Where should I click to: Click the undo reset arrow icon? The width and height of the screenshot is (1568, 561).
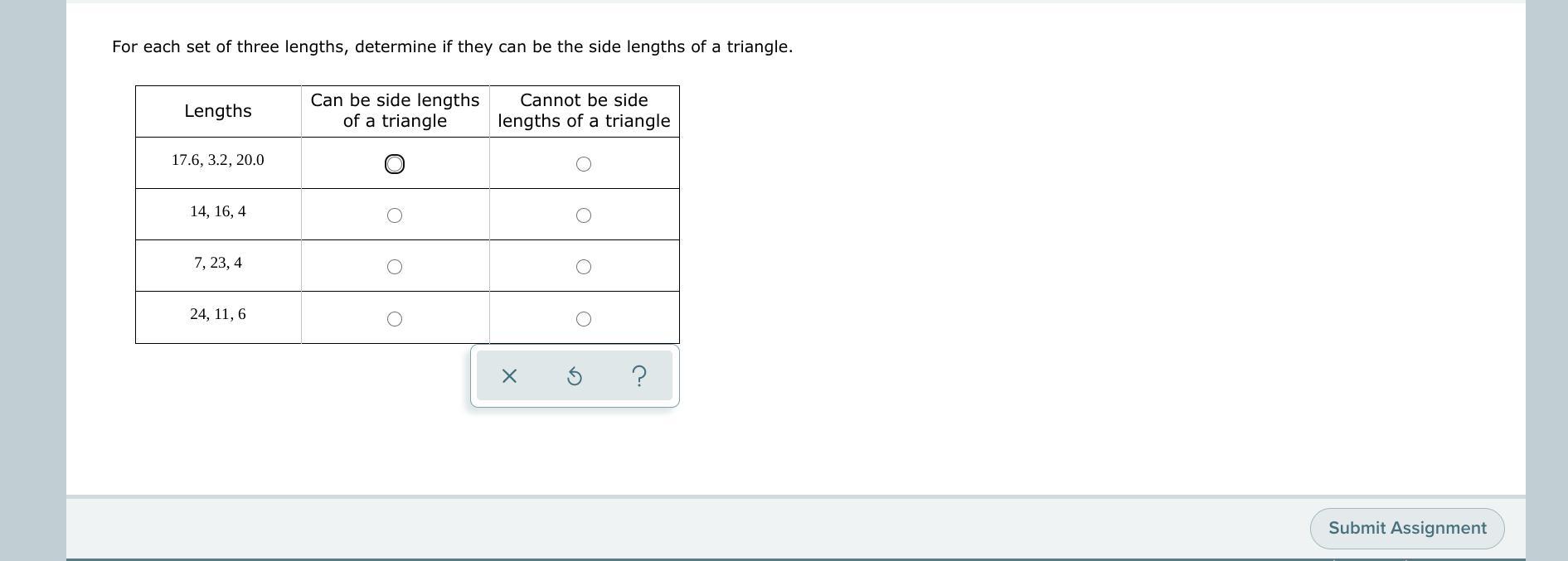(x=574, y=376)
